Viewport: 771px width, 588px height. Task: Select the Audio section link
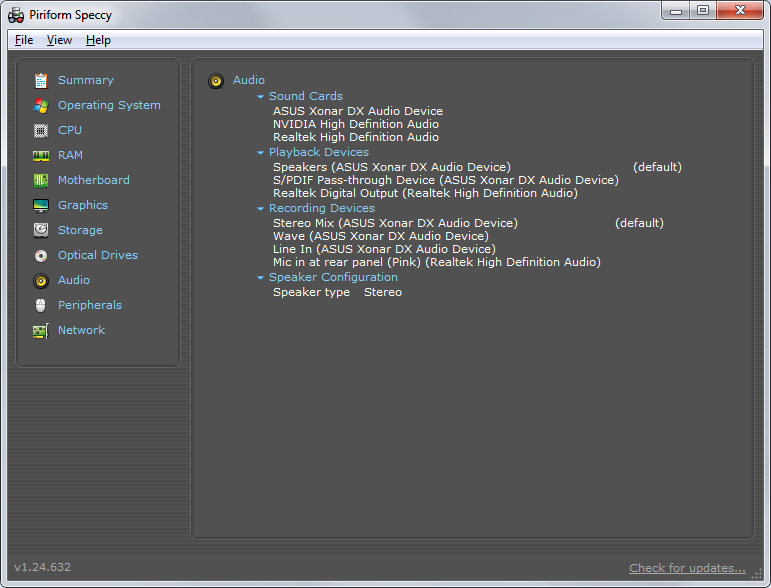[x=74, y=280]
